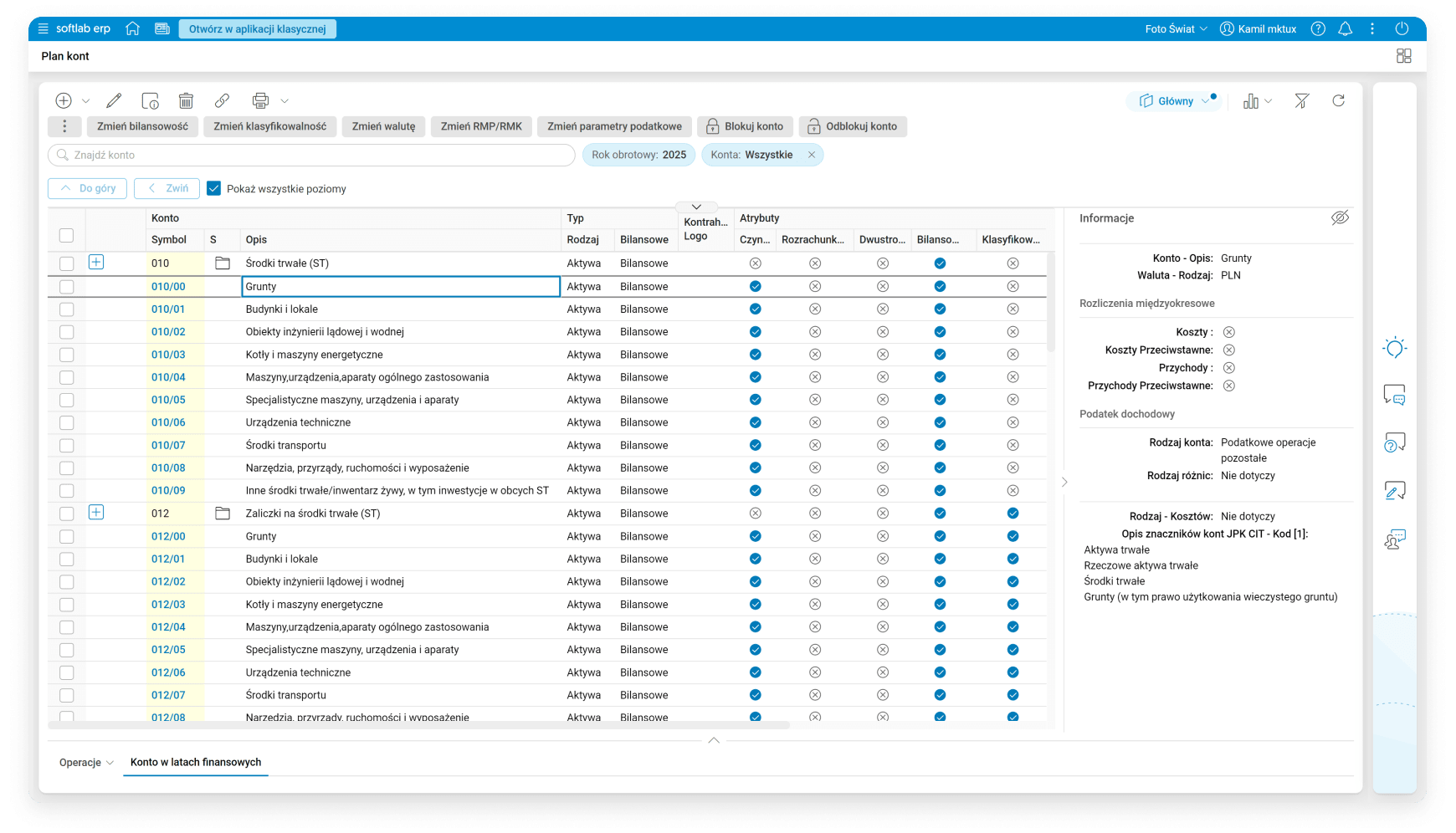Switch to Konto w latach finansowych tab
The height and width of the screenshot is (833, 1456).
pyautogui.click(x=196, y=762)
